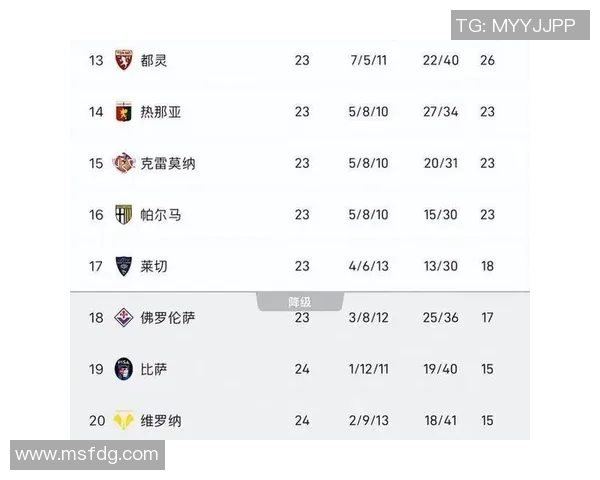Screen dimensions: 600x480
Task: Click the Lecce (莱切) club crest
Action: [x=124, y=266]
